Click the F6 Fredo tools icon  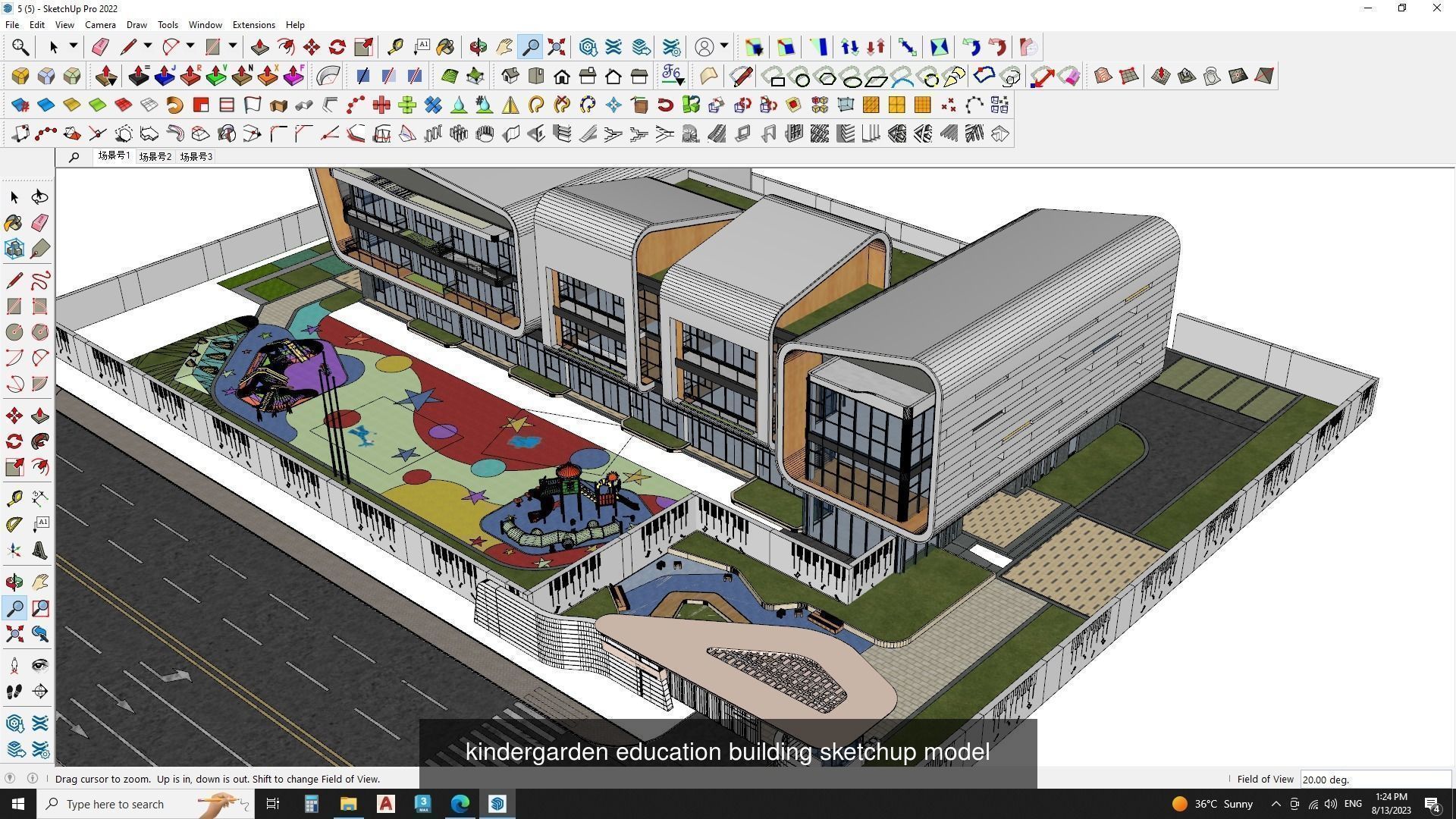pyautogui.click(x=673, y=76)
